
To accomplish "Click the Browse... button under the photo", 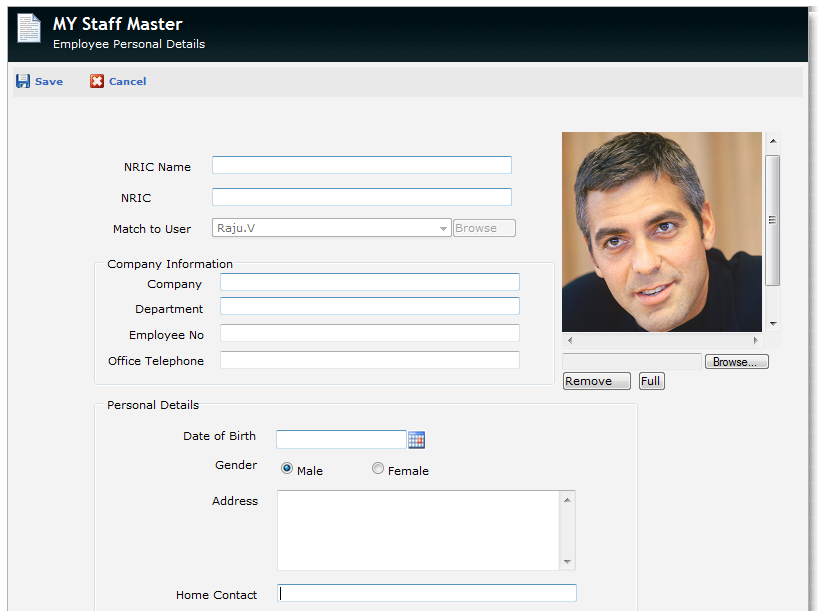I will pos(736,361).
